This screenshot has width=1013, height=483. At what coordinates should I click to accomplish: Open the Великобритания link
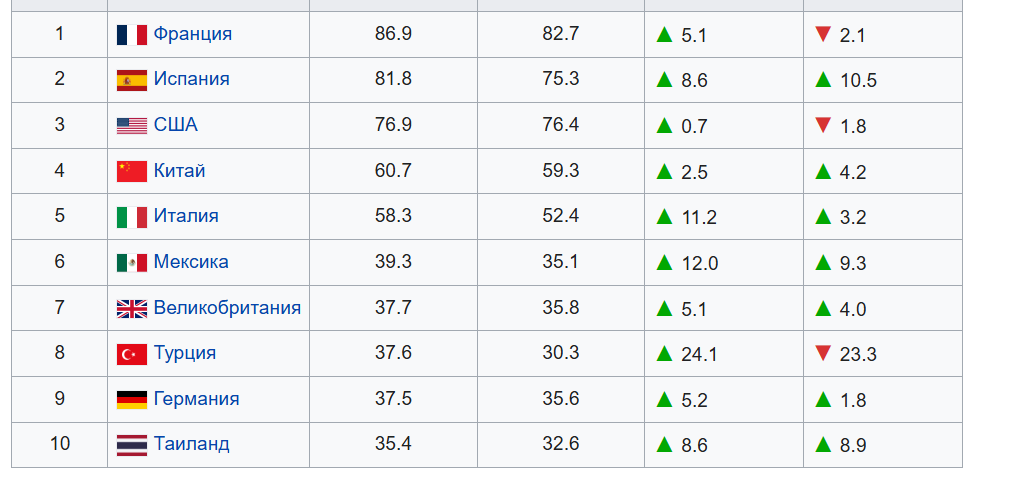(227, 308)
